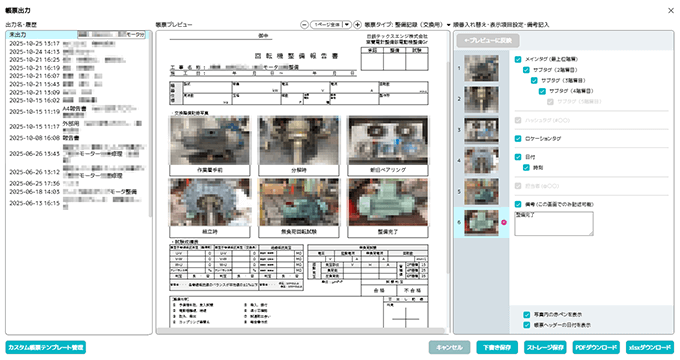Toggle showing the form header date
The image size is (680, 360).
(x=526, y=325)
